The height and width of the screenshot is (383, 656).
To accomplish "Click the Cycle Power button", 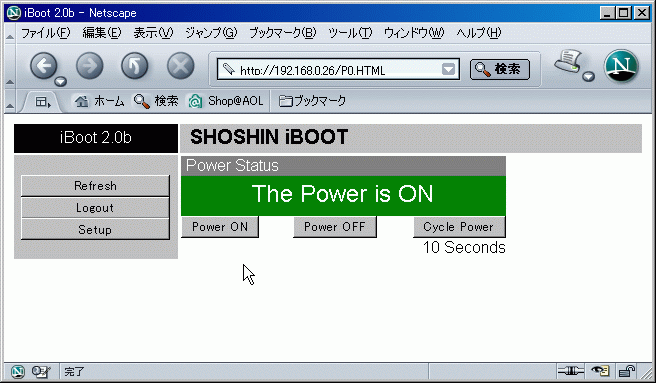I will point(459,227).
